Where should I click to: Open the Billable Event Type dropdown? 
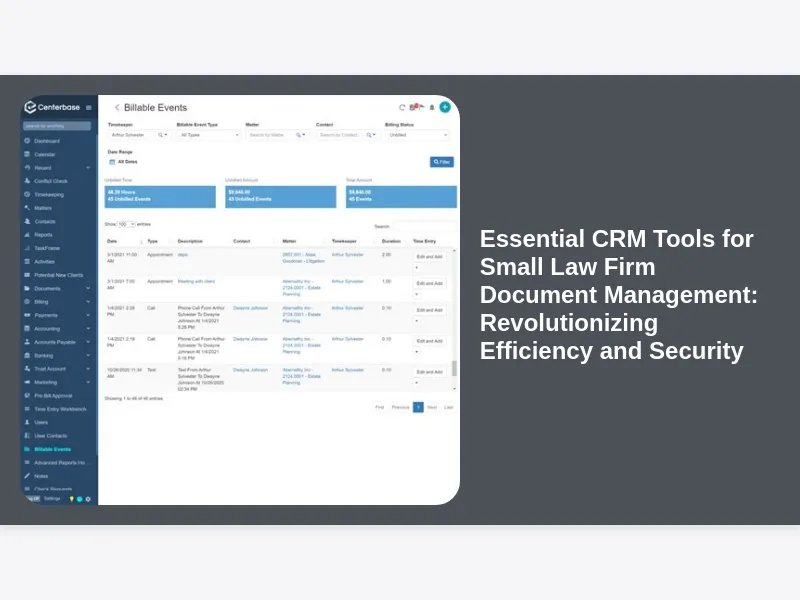(208, 134)
